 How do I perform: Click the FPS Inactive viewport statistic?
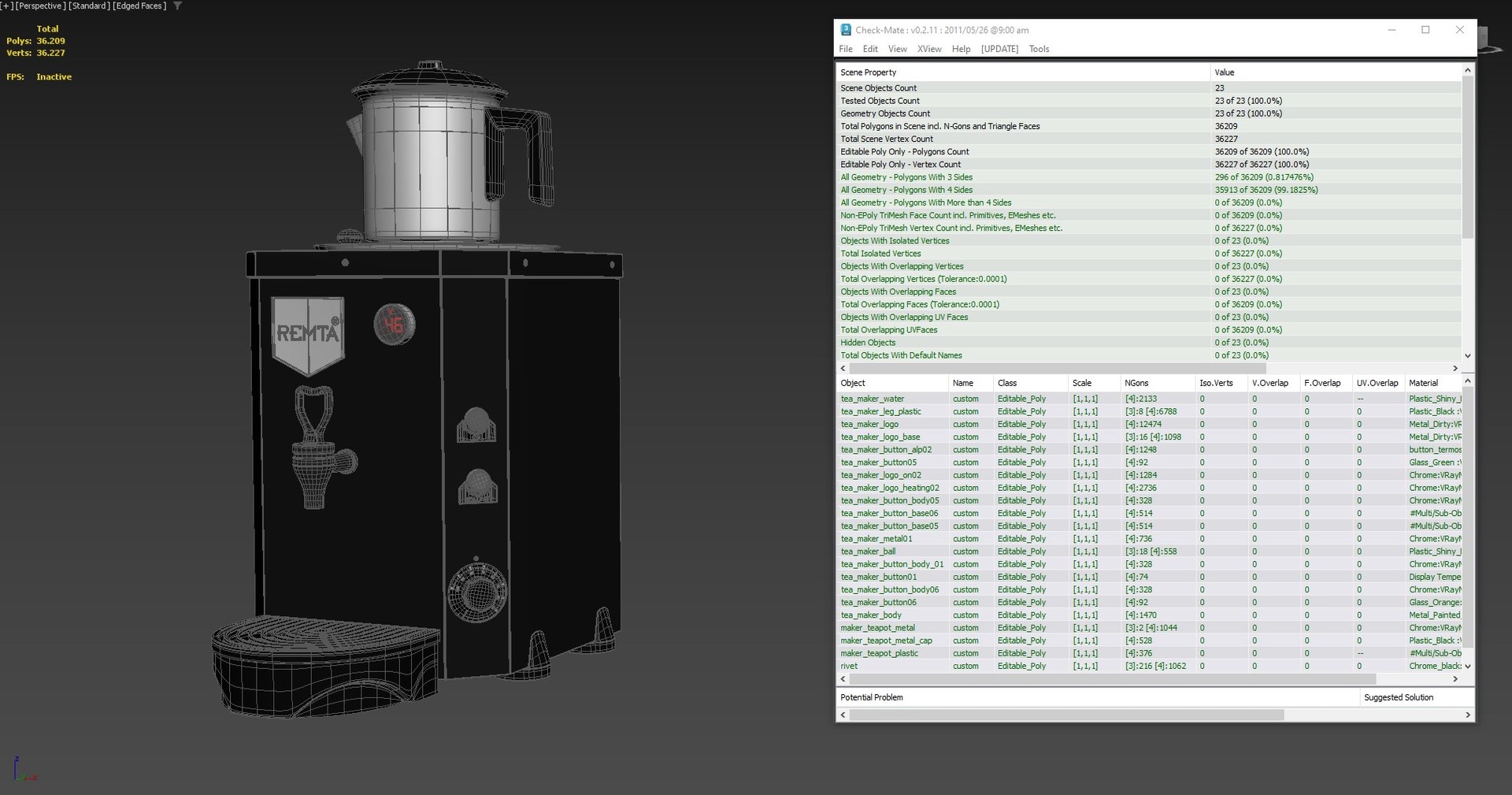(39, 76)
